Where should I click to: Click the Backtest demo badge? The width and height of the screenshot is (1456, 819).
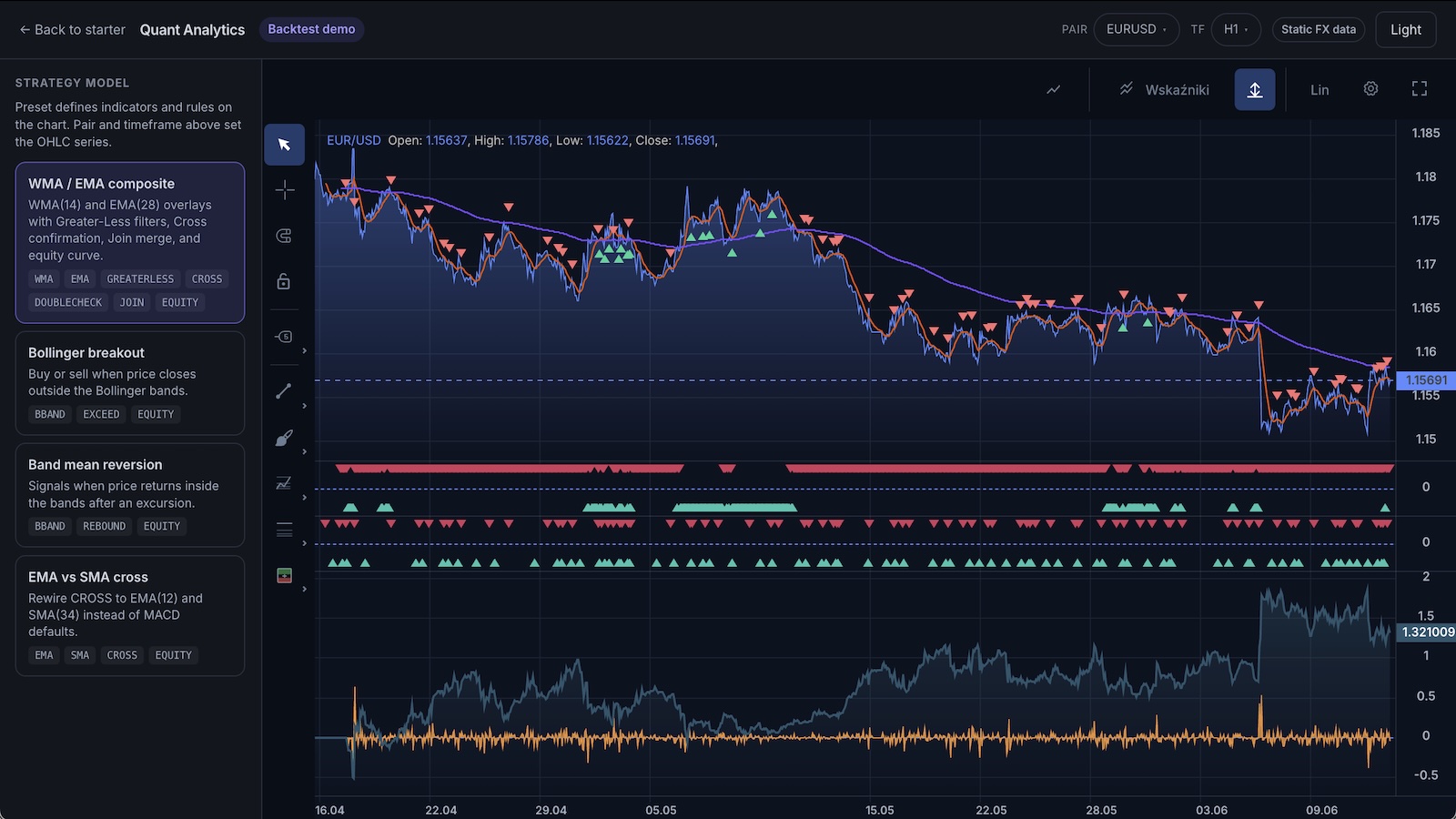(x=311, y=29)
